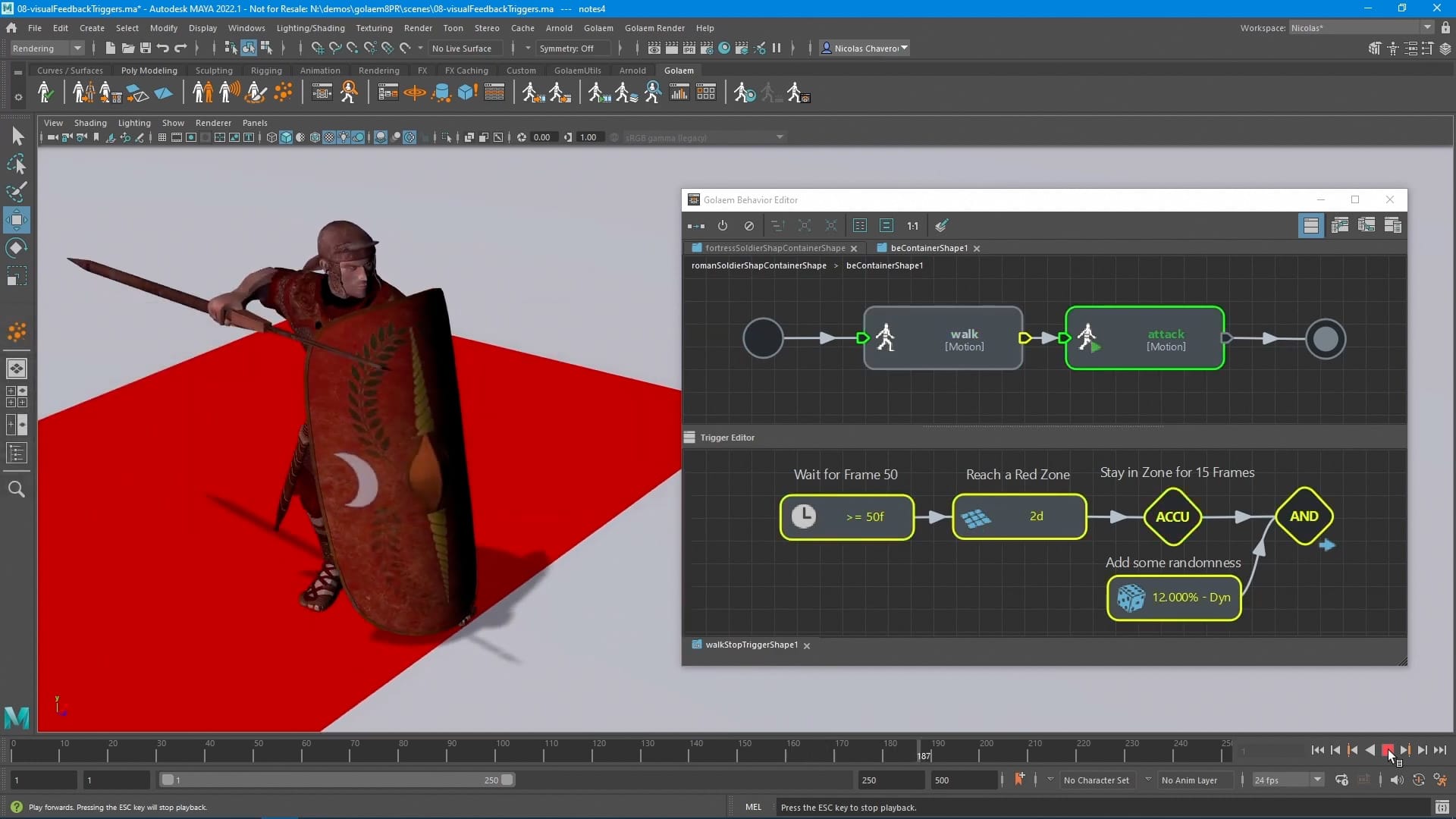The height and width of the screenshot is (819, 1456).
Task: Click the save scene disk icon
Action: (x=146, y=48)
